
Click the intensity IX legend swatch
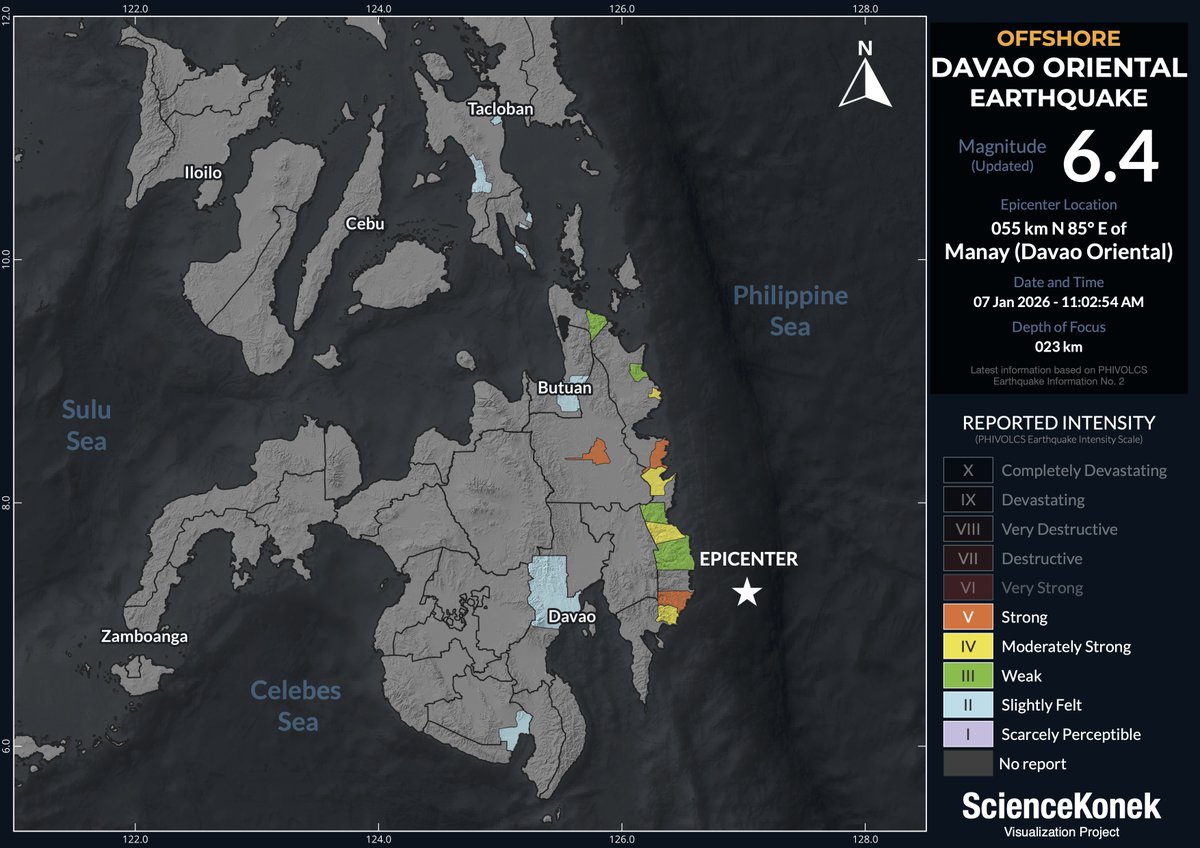point(967,499)
